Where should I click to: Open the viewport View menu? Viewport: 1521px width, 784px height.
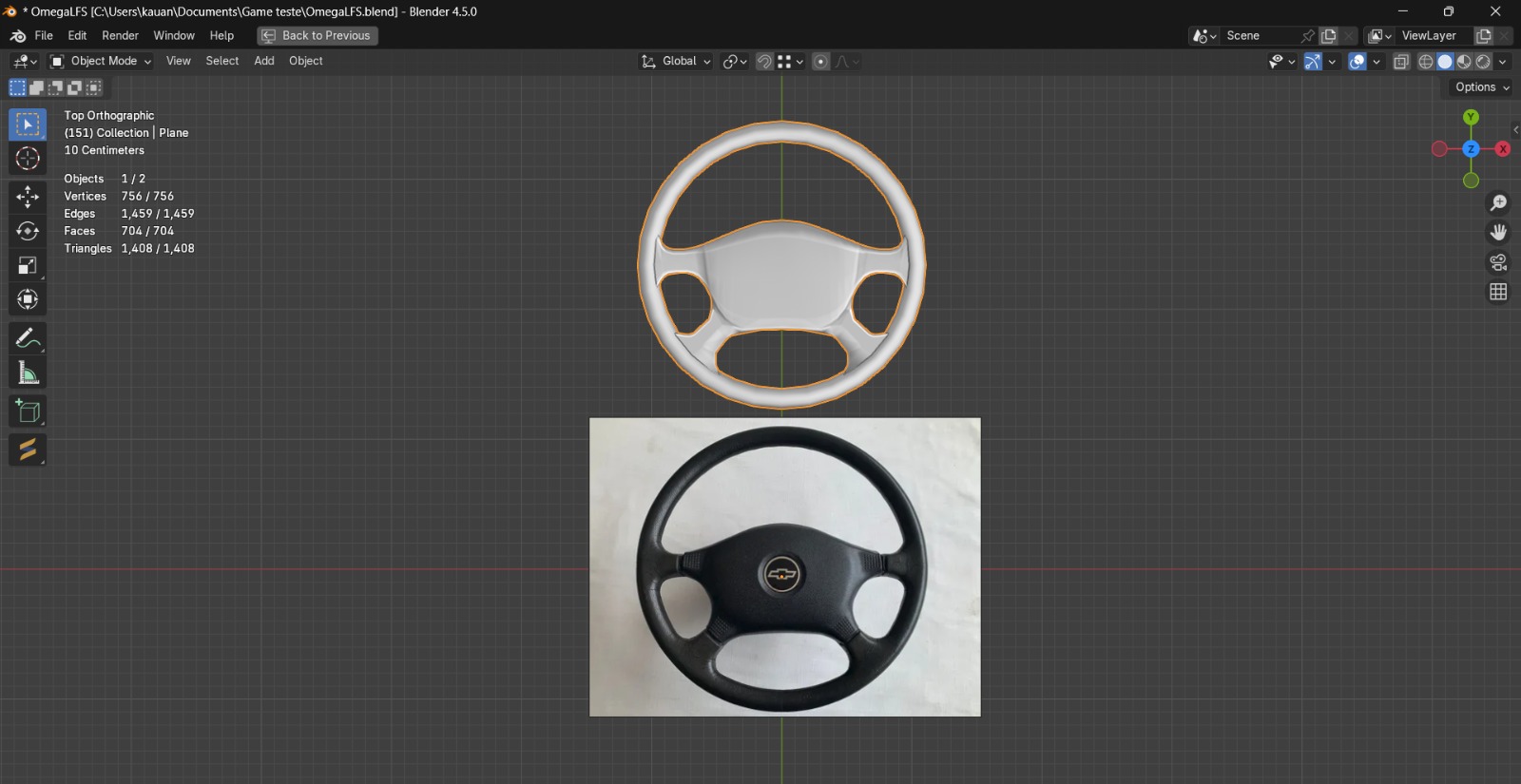tap(178, 62)
